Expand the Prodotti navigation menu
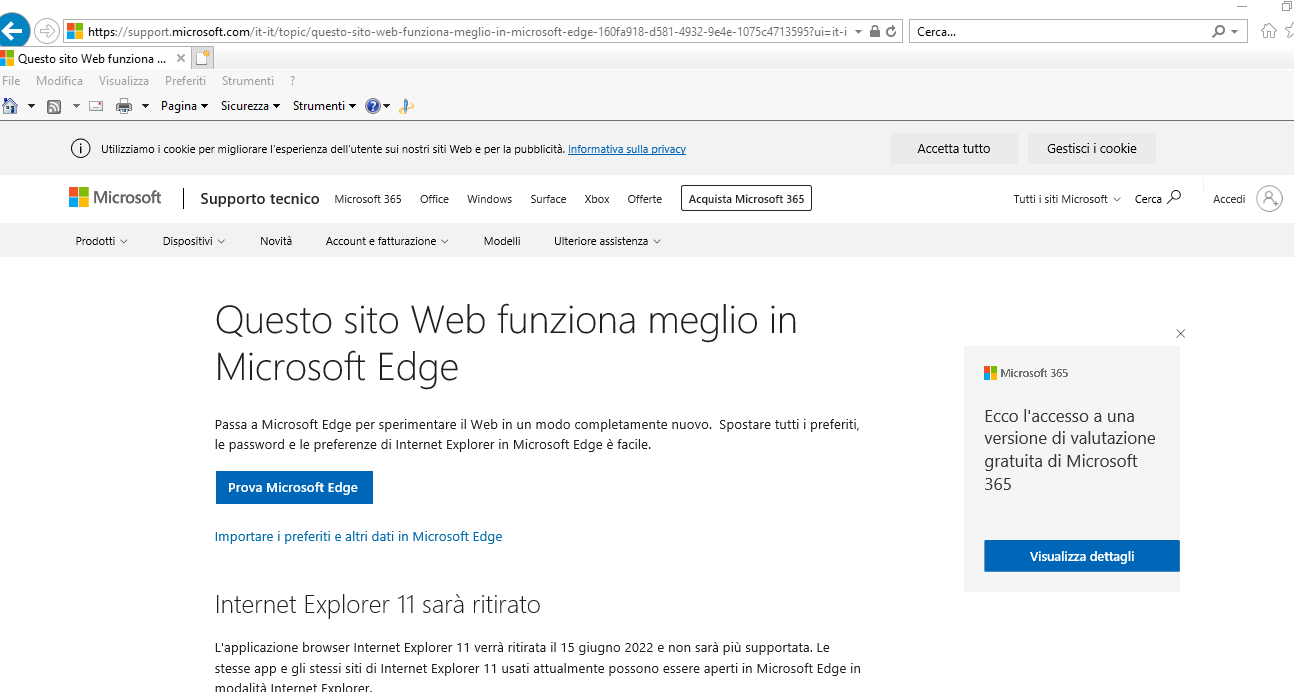This screenshot has width=1294, height=692. coord(101,241)
